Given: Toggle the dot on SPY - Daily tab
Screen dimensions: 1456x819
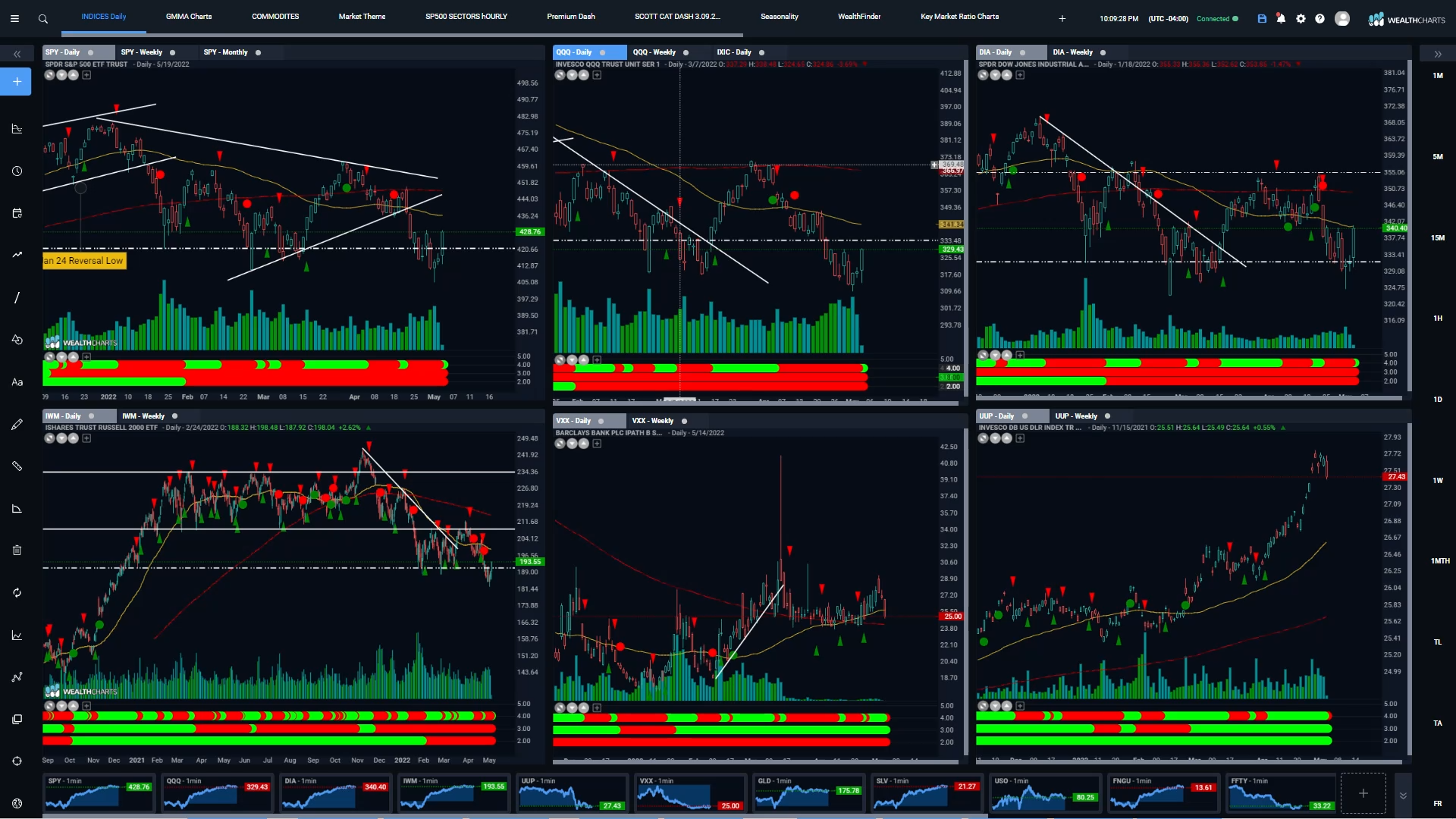Looking at the screenshot, I should pos(91,52).
